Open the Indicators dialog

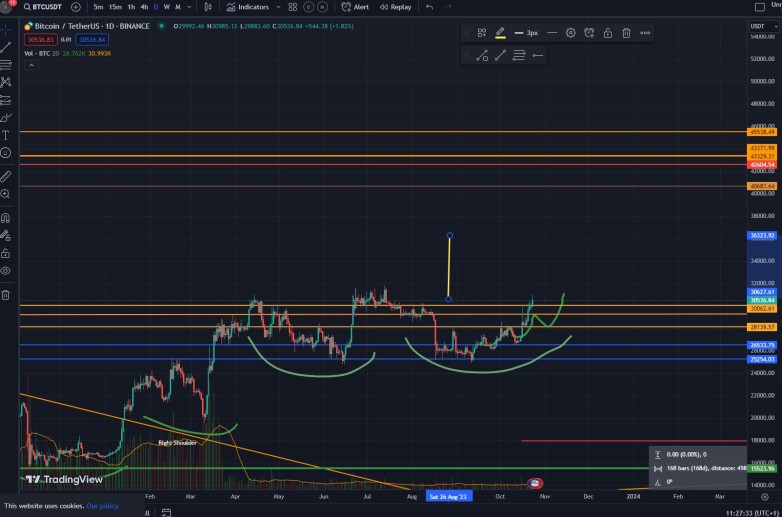pos(248,7)
